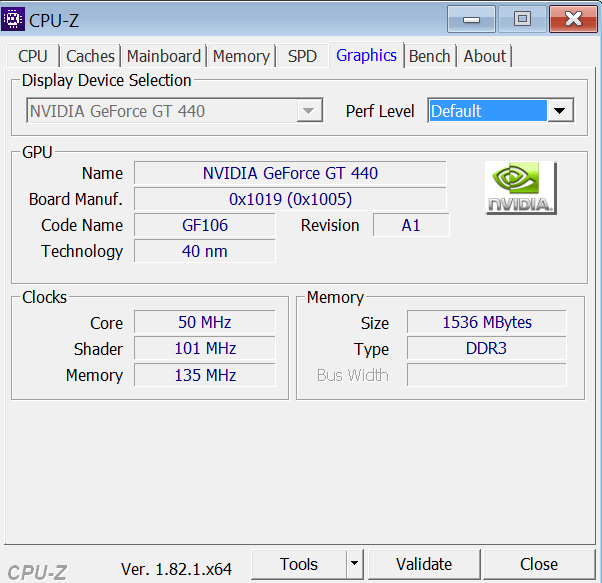Click the Core clock value 50 MHz
The image size is (602, 583).
(x=205, y=322)
